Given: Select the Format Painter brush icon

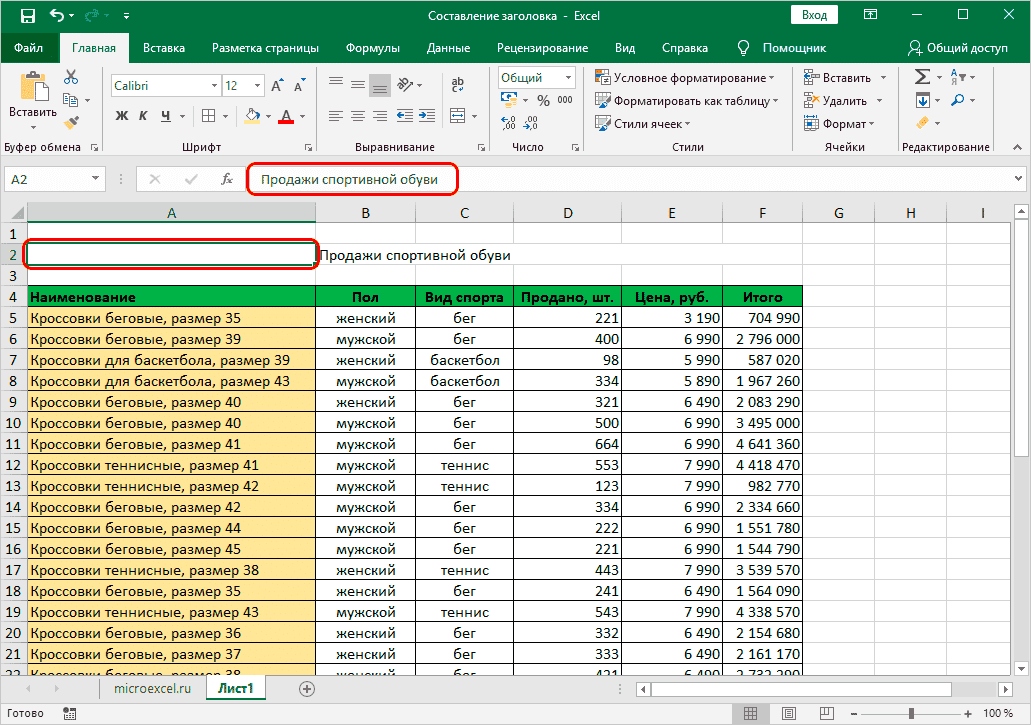Looking at the screenshot, I should pyautogui.click(x=71, y=122).
